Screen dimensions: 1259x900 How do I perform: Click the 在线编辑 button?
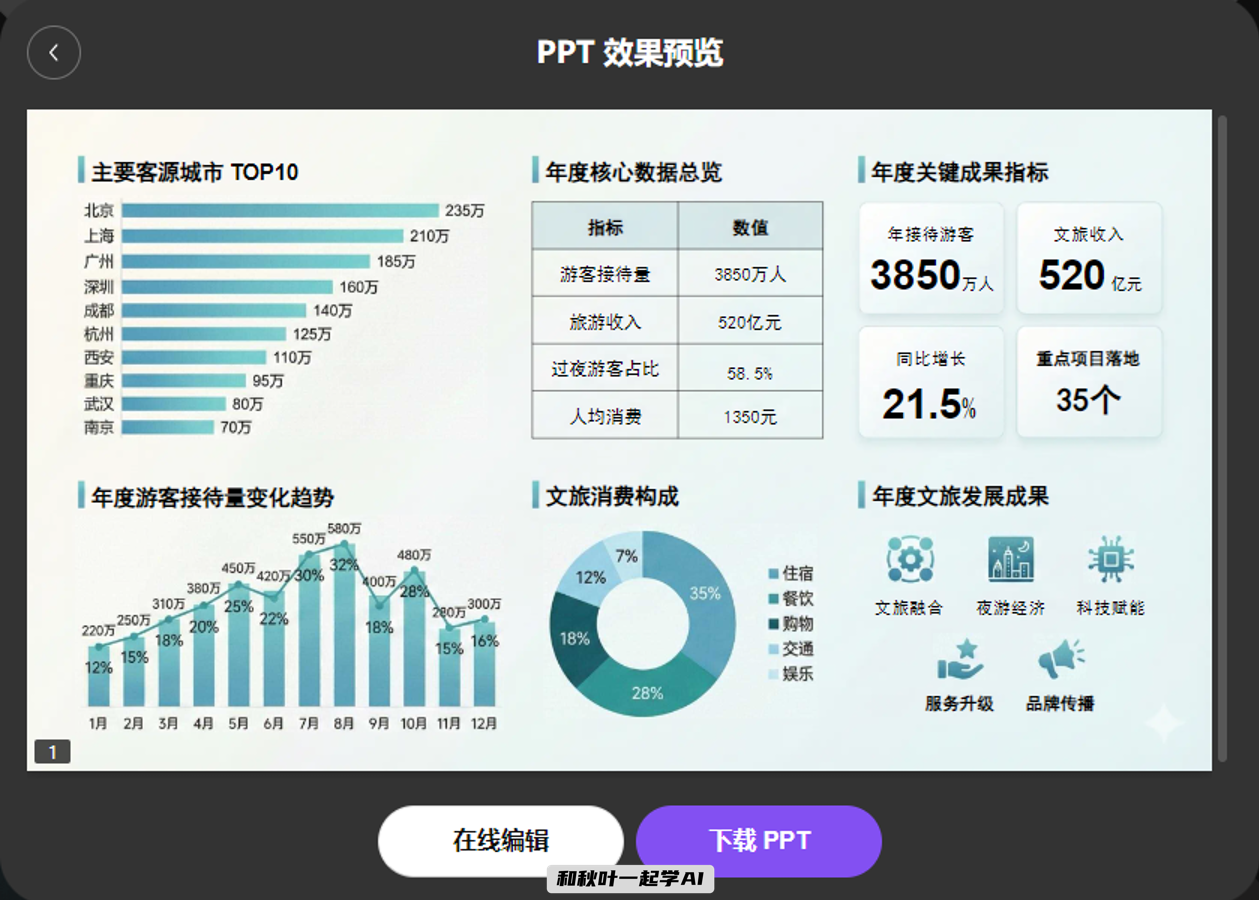499,841
